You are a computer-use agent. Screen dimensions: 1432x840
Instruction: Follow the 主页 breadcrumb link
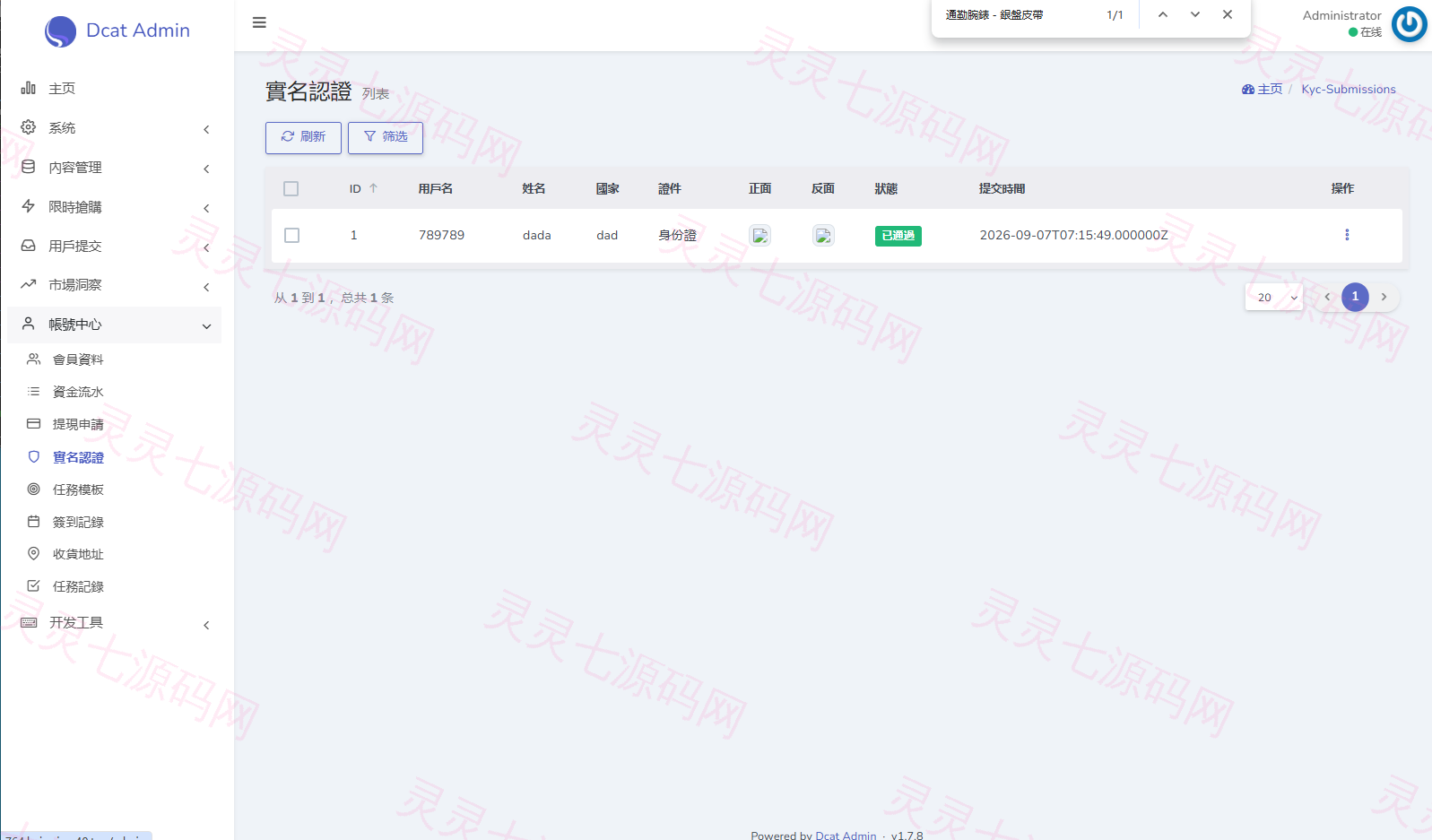pos(1263,90)
